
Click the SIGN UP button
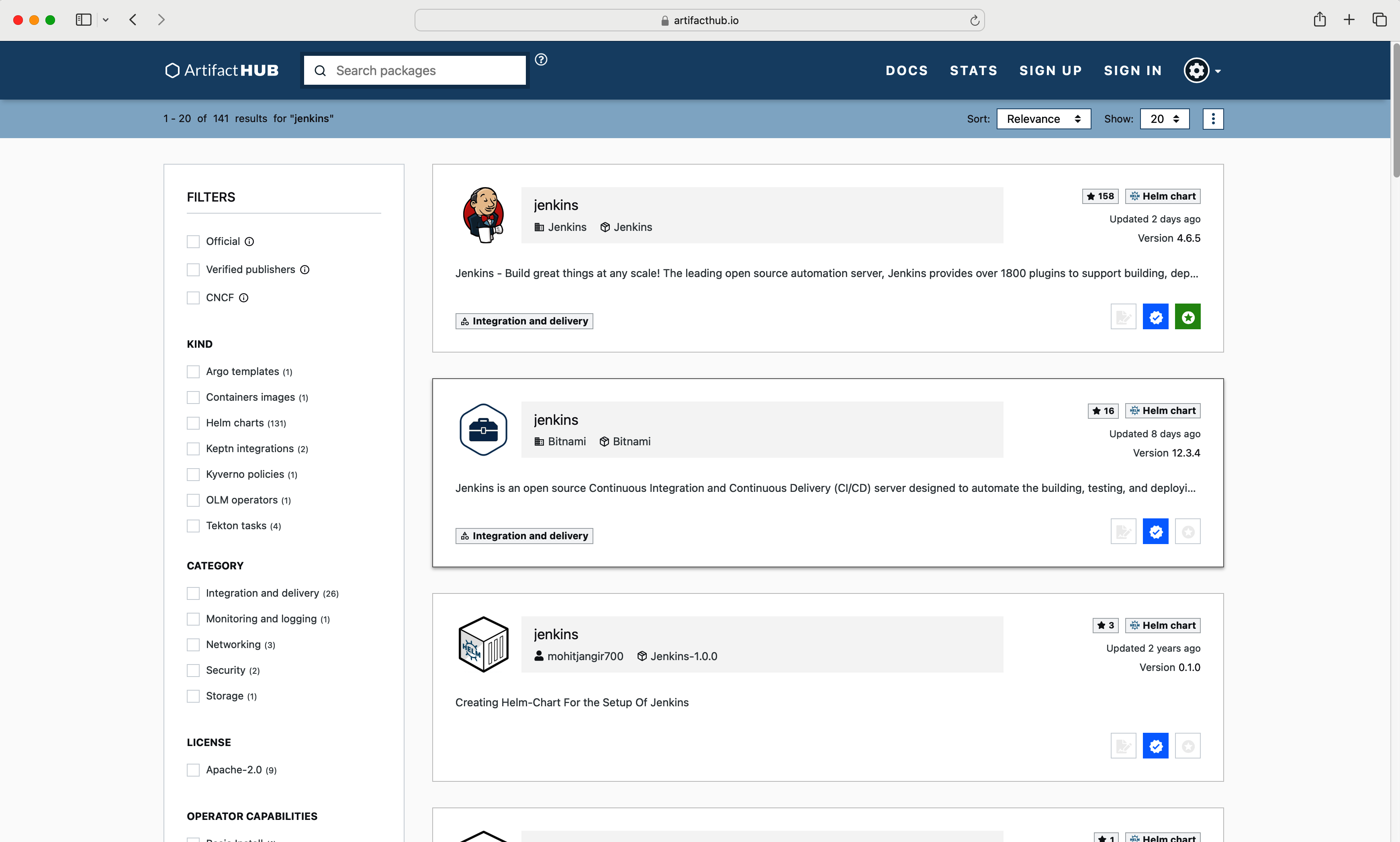(1050, 70)
